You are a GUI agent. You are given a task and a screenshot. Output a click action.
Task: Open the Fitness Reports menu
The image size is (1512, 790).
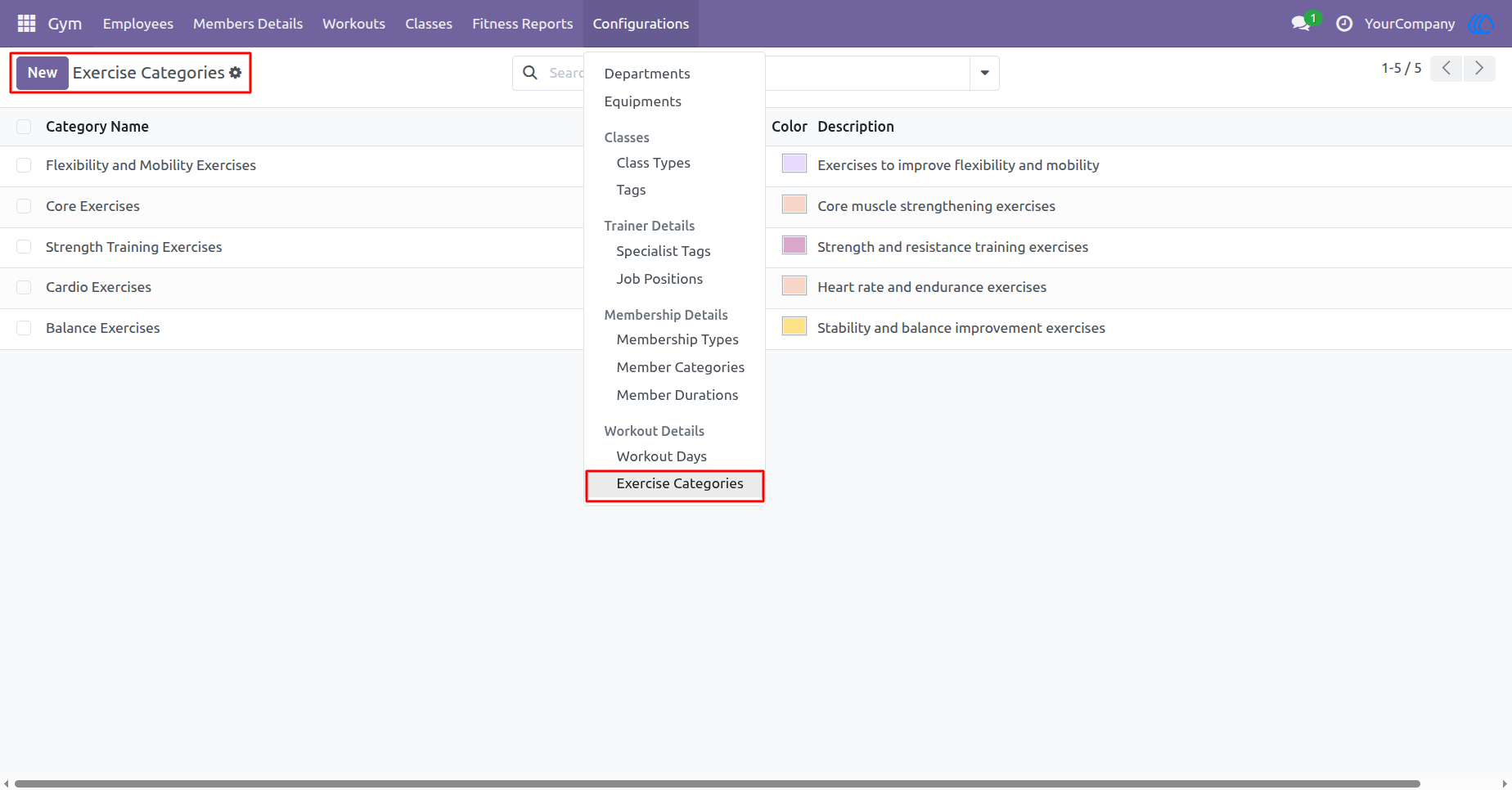[x=523, y=24]
